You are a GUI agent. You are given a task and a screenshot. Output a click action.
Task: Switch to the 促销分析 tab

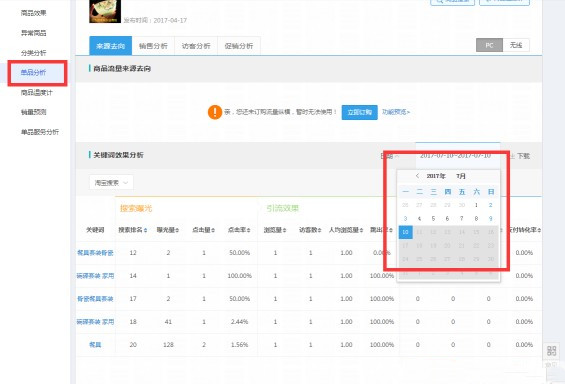[x=239, y=46]
